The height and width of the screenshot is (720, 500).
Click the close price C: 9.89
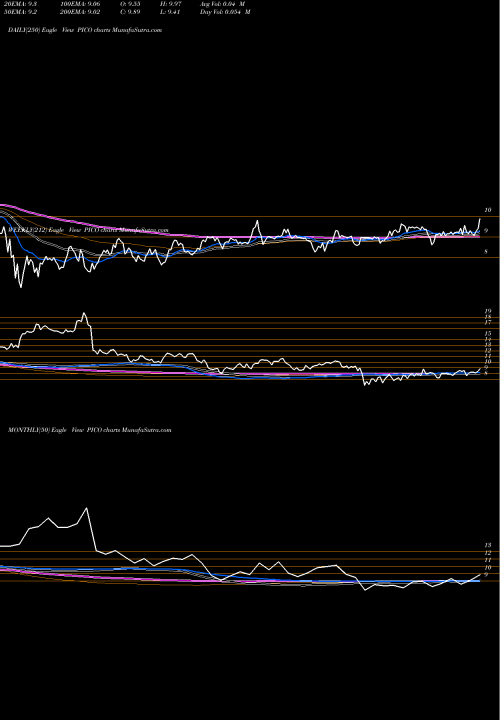[130, 12]
